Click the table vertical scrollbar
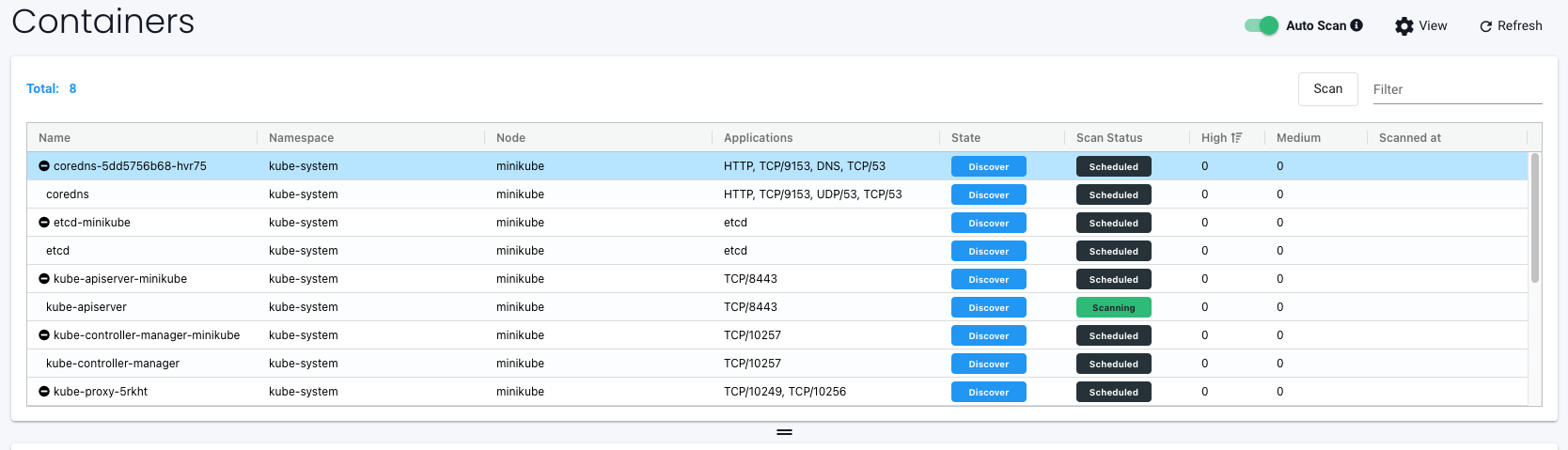Viewport: 1568px width, 450px height. click(x=1534, y=218)
